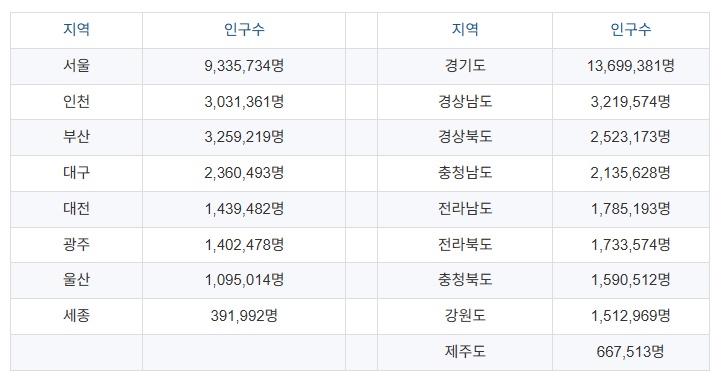Select the 대구 region cell

76,173
